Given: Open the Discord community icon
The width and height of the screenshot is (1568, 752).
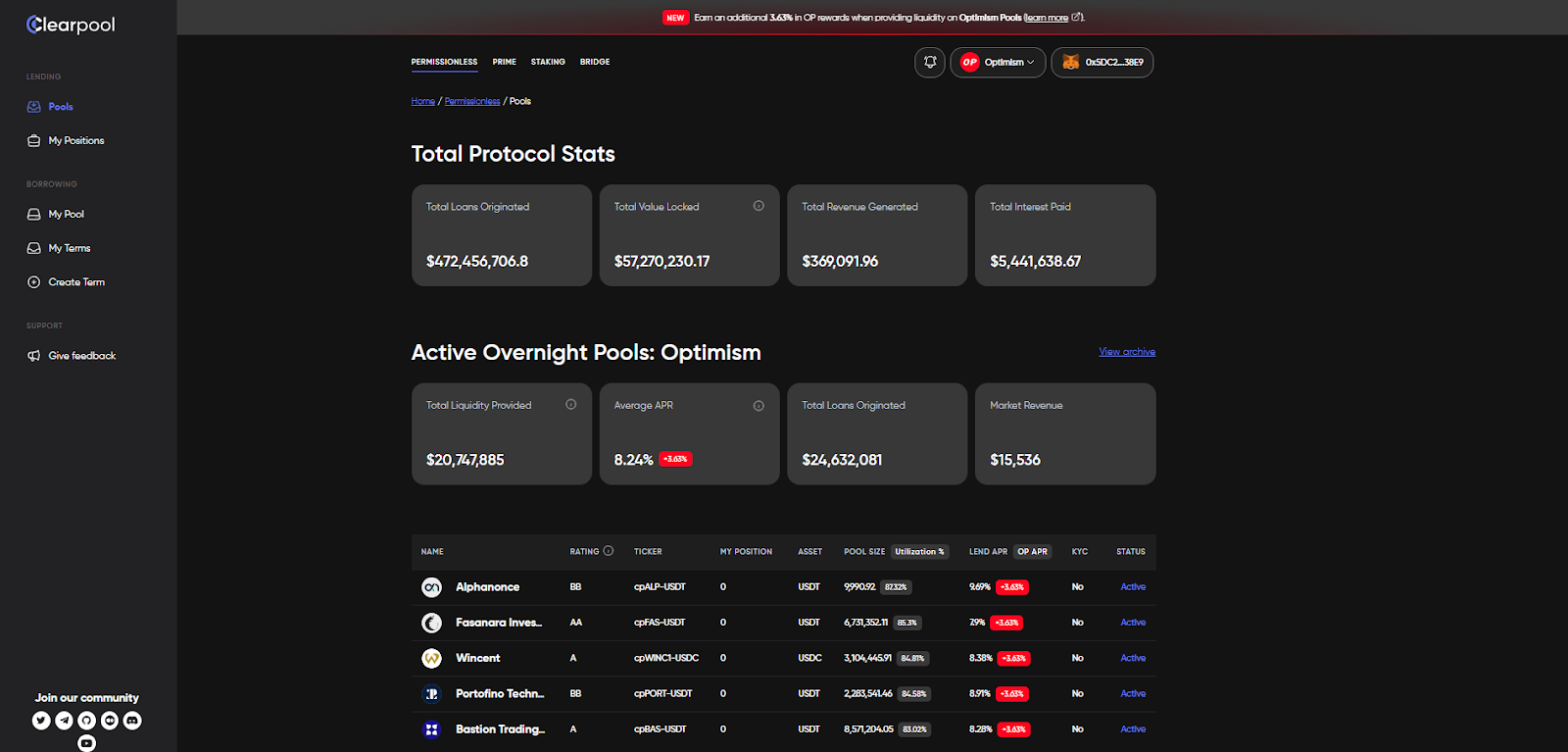Looking at the screenshot, I should coord(132,721).
